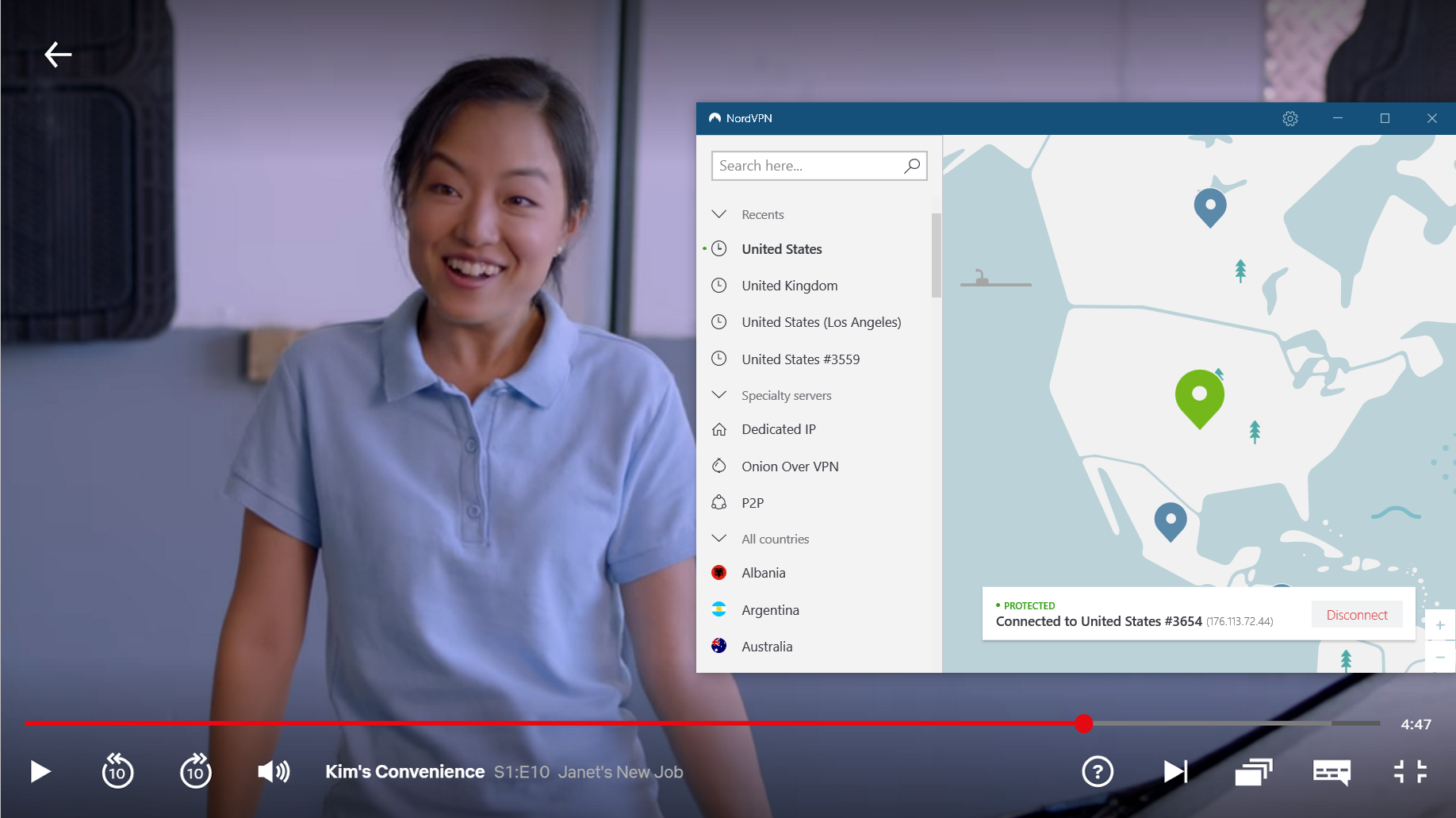Open the Netflix help question mark
Screen dimensions: 1456x818
tap(1098, 771)
